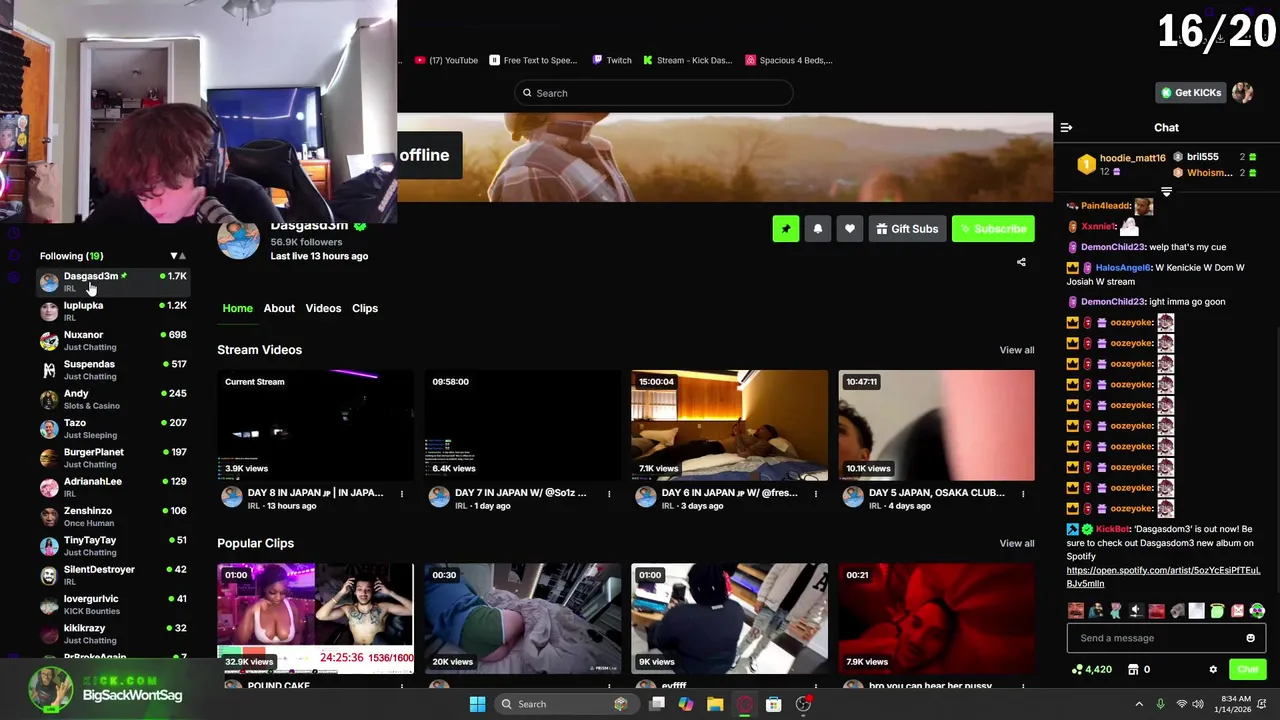The height and width of the screenshot is (720, 1280).
Task: Open the 09:58:00 DAY 7 video thumbnail
Action: 522,425
